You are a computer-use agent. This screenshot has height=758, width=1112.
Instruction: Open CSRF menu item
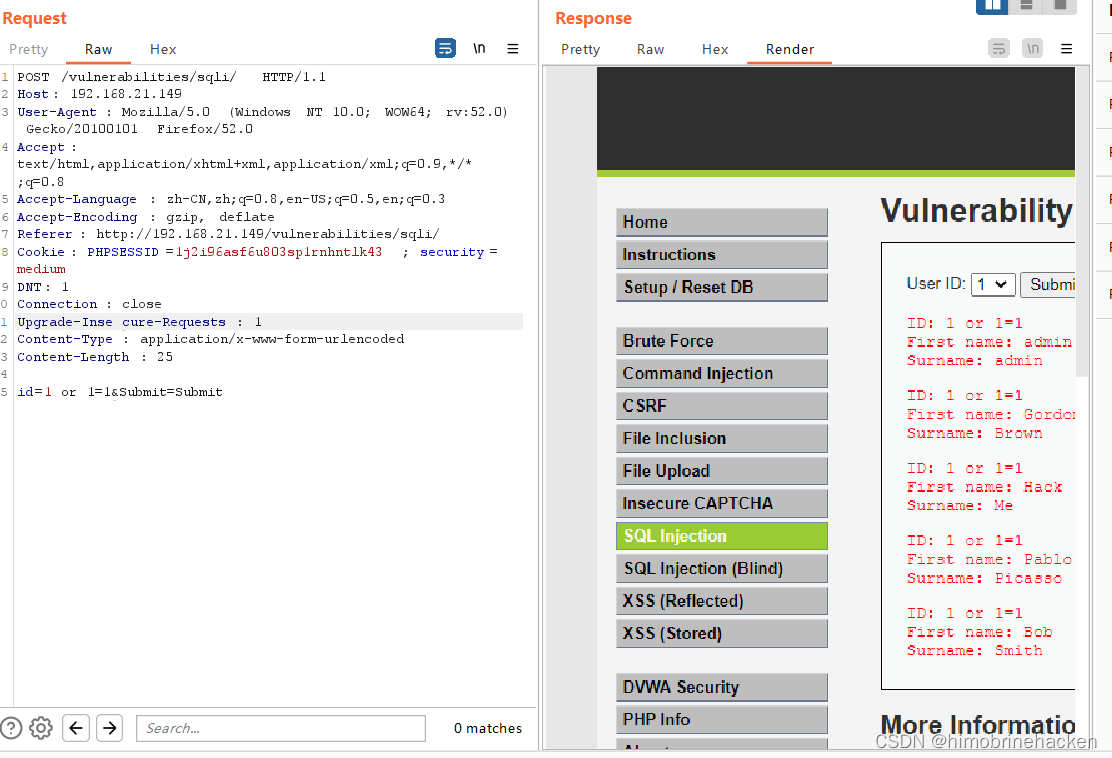click(722, 406)
